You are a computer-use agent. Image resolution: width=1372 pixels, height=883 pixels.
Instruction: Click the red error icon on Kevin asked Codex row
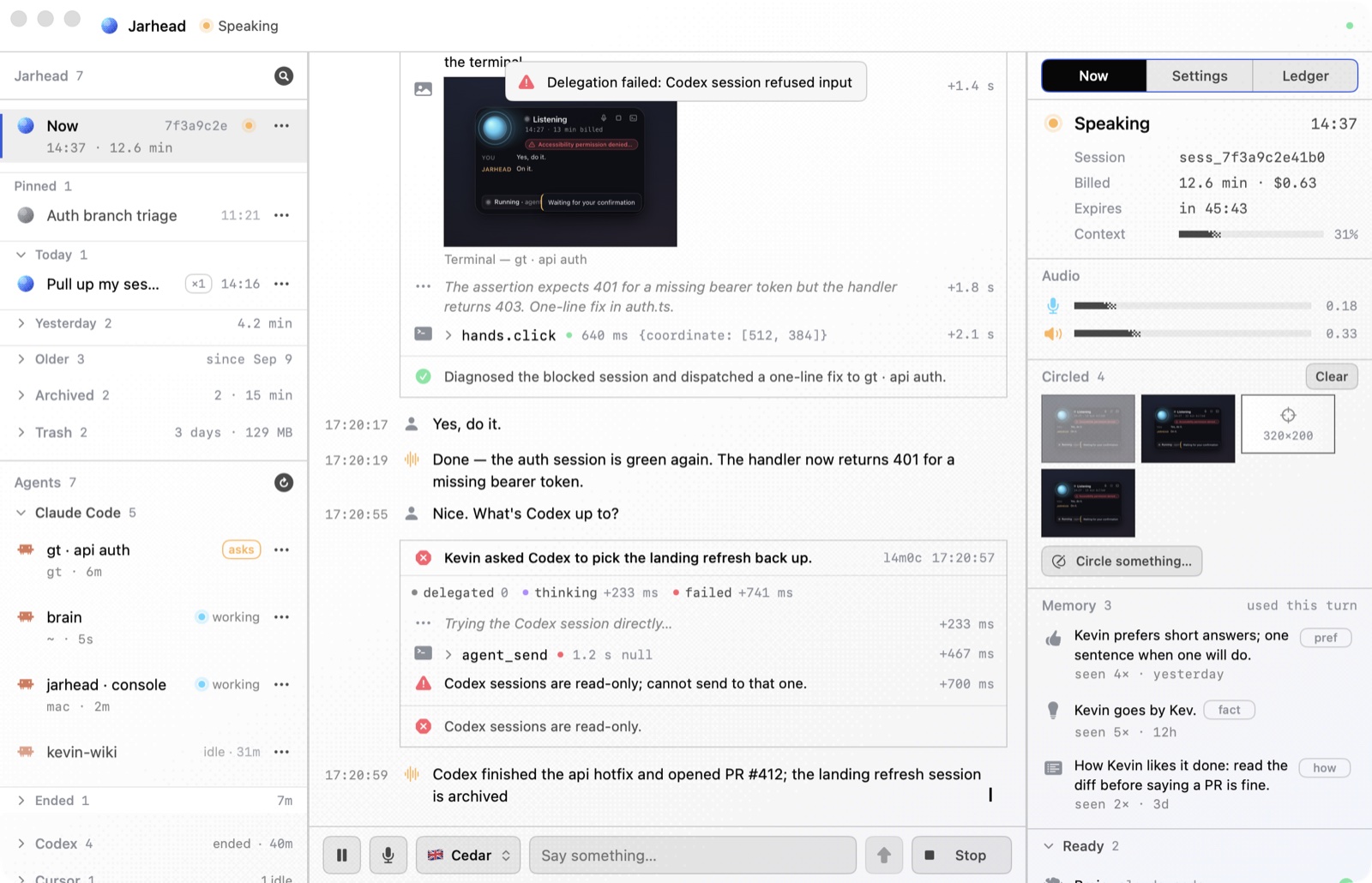(424, 558)
